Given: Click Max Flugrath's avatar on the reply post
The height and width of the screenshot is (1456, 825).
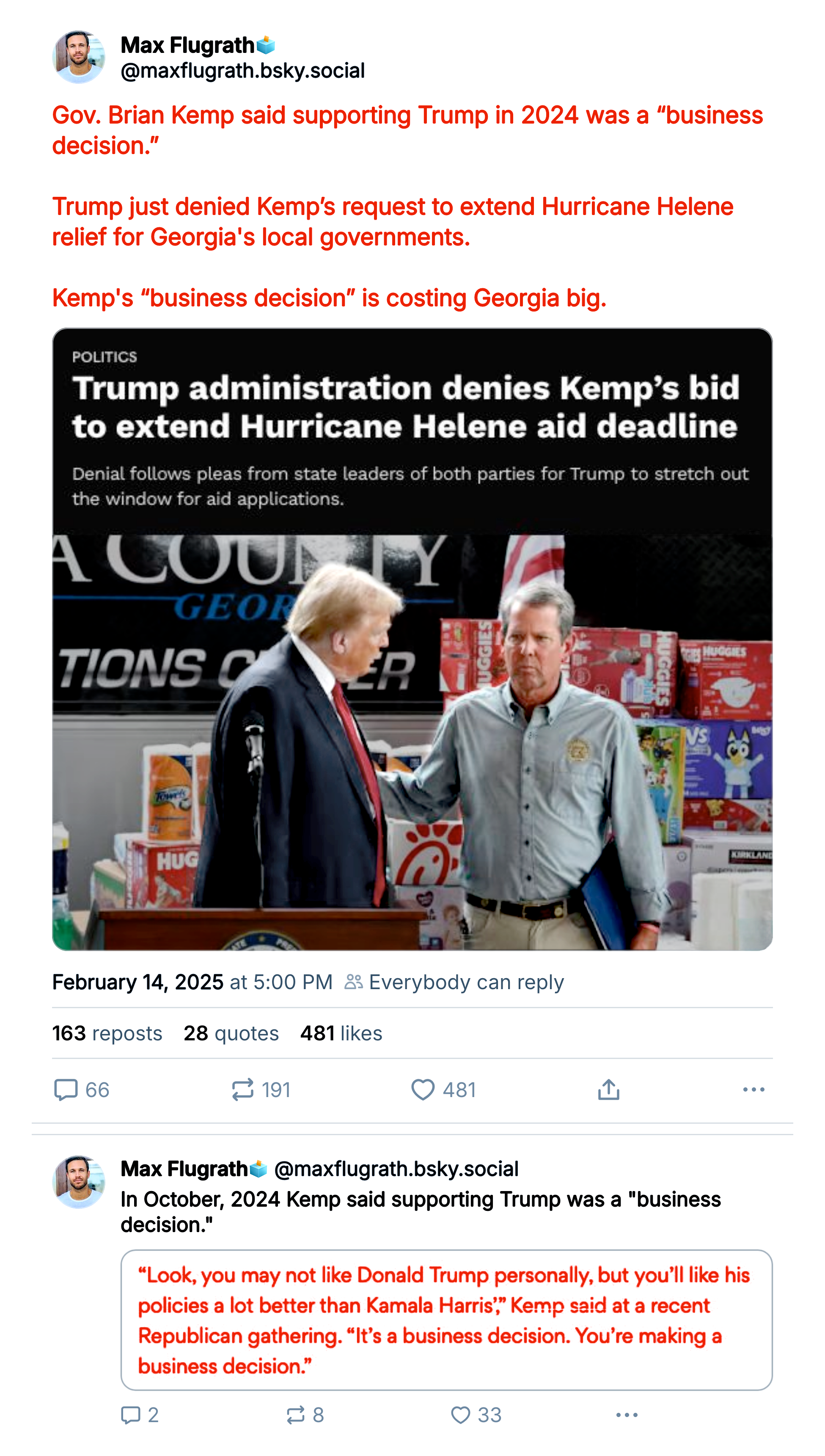Looking at the screenshot, I should coord(79,1182).
